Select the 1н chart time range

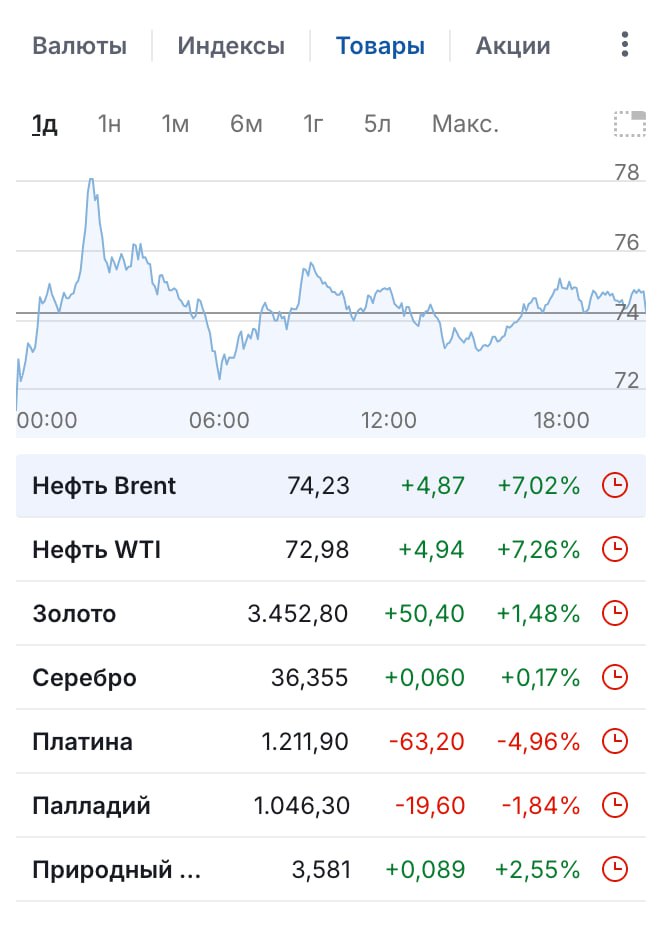tap(110, 124)
